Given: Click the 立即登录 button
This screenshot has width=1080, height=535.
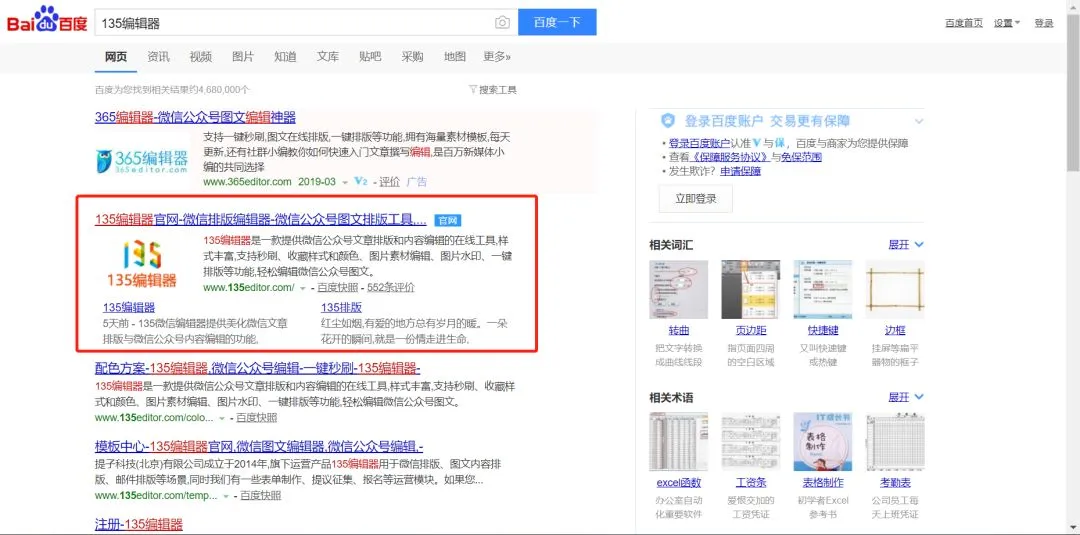Looking at the screenshot, I should point(696,198).
